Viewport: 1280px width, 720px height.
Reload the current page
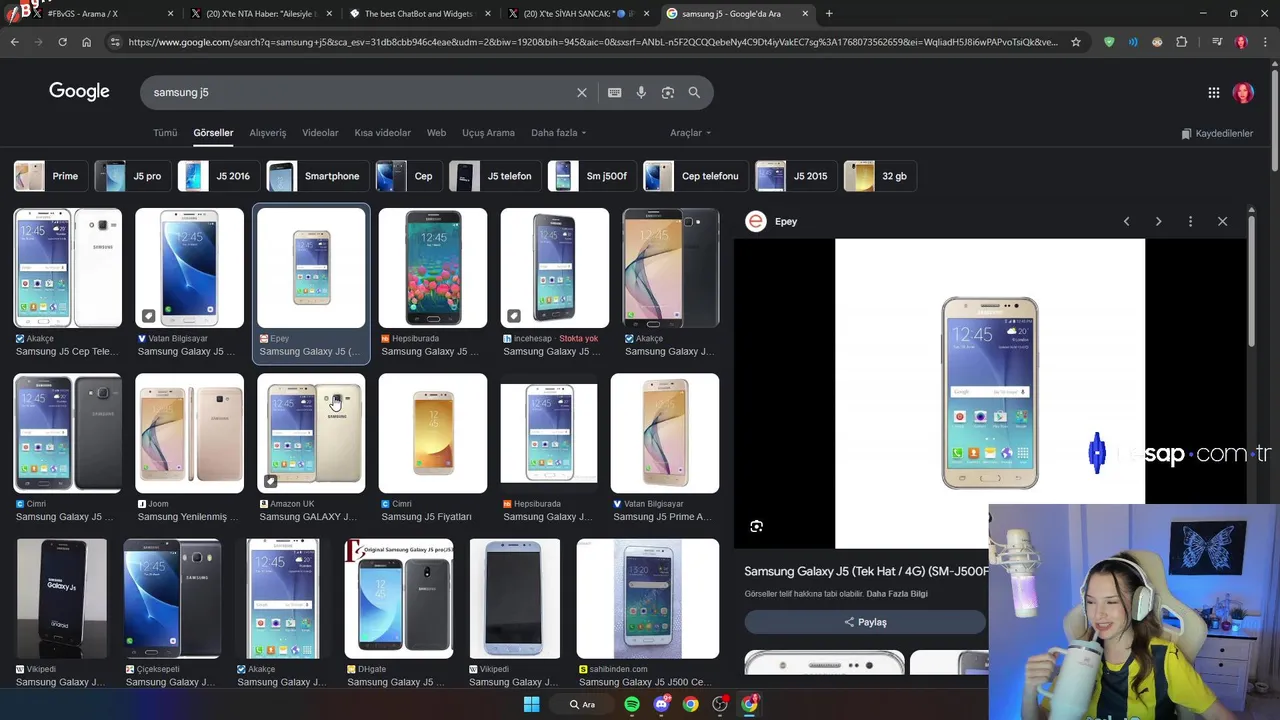pos(62,42)
